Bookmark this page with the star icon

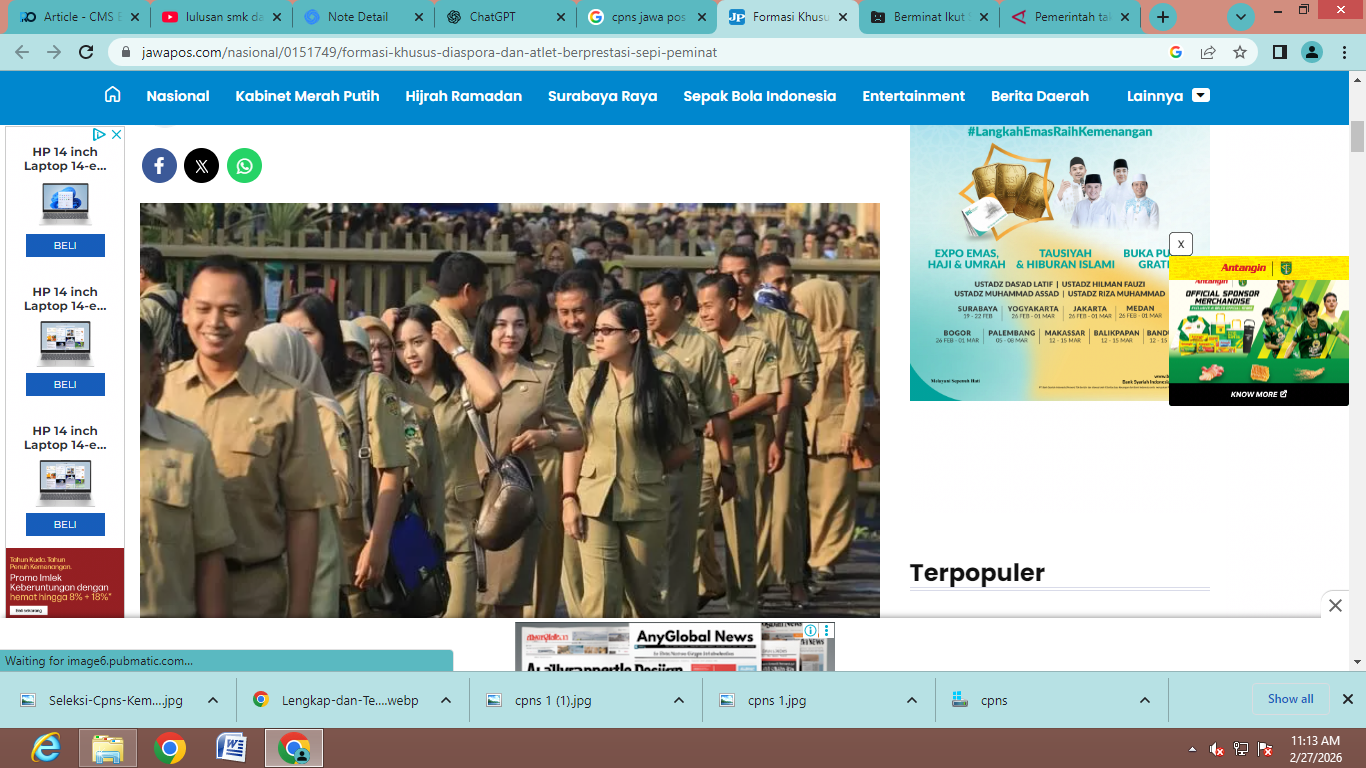click(1240, 52)
